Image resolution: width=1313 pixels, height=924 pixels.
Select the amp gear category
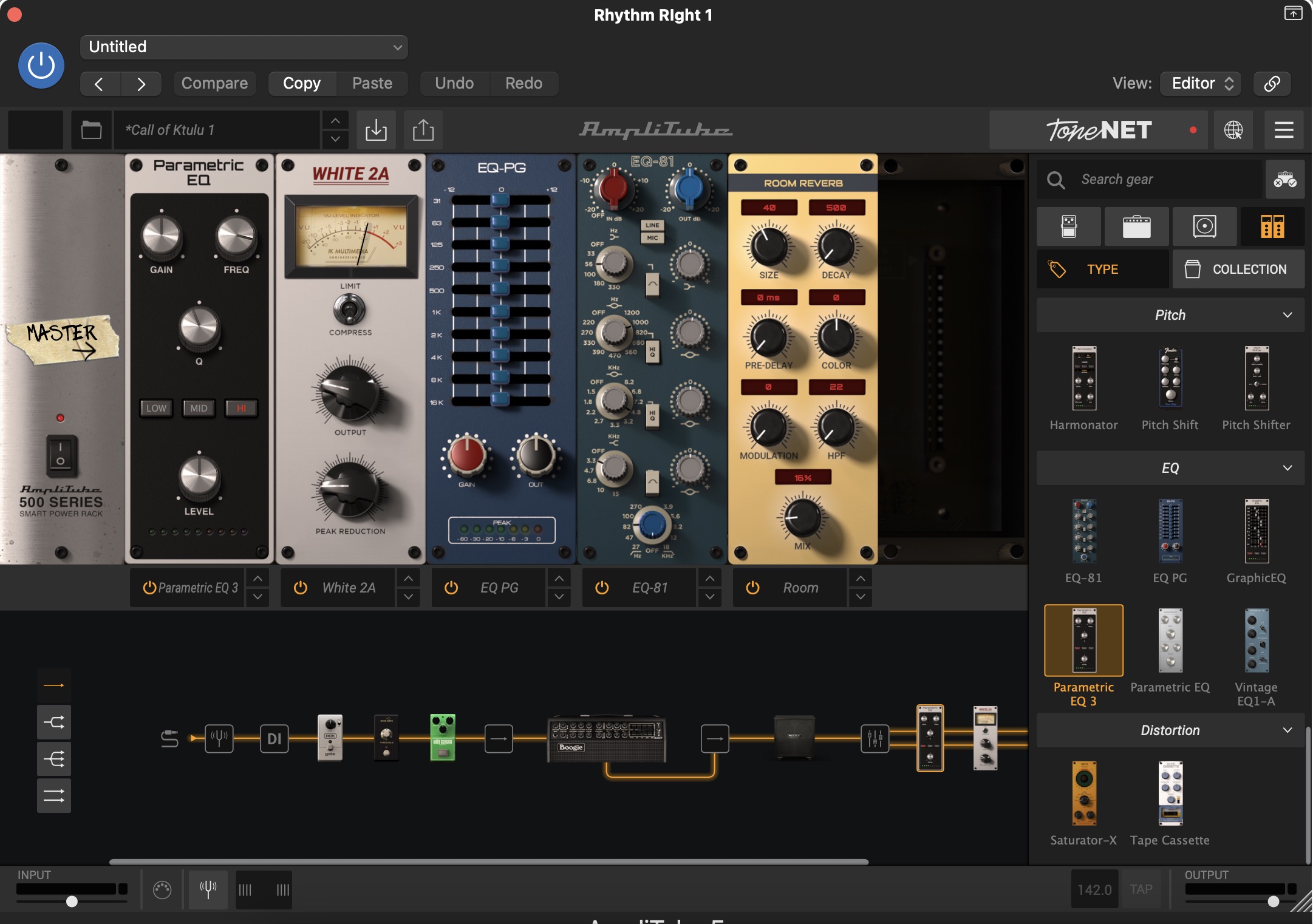tap(1137, 226)
